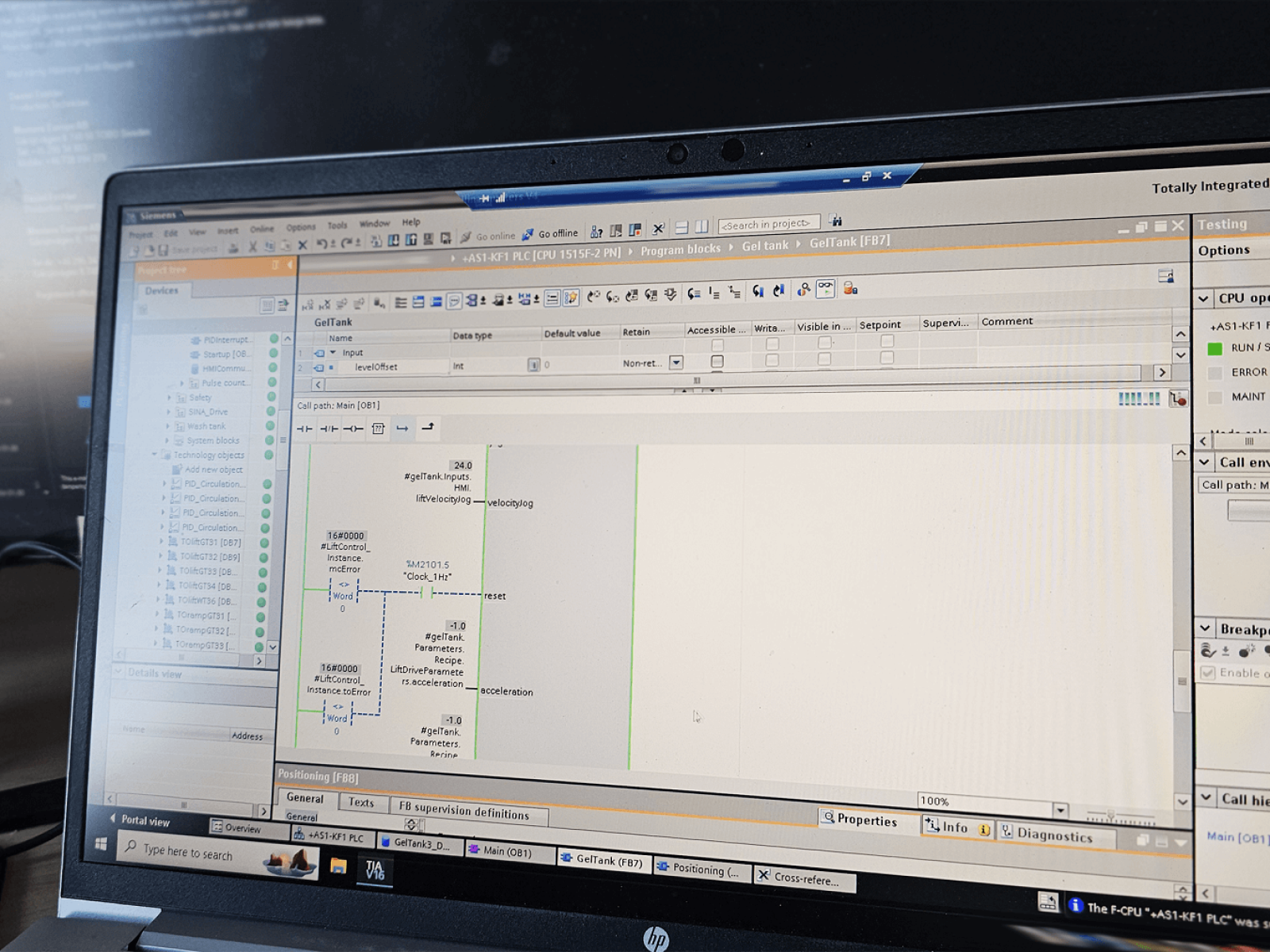Split editor space horizontally

click(x=681, y=228)
